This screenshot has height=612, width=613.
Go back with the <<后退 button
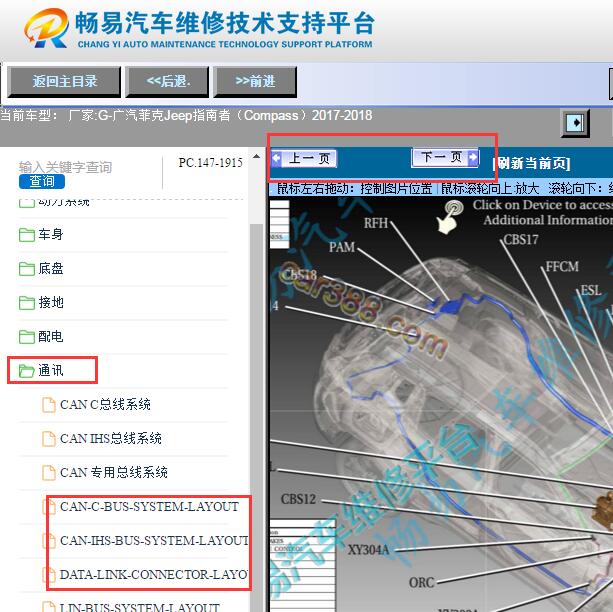tap(167, 82)
